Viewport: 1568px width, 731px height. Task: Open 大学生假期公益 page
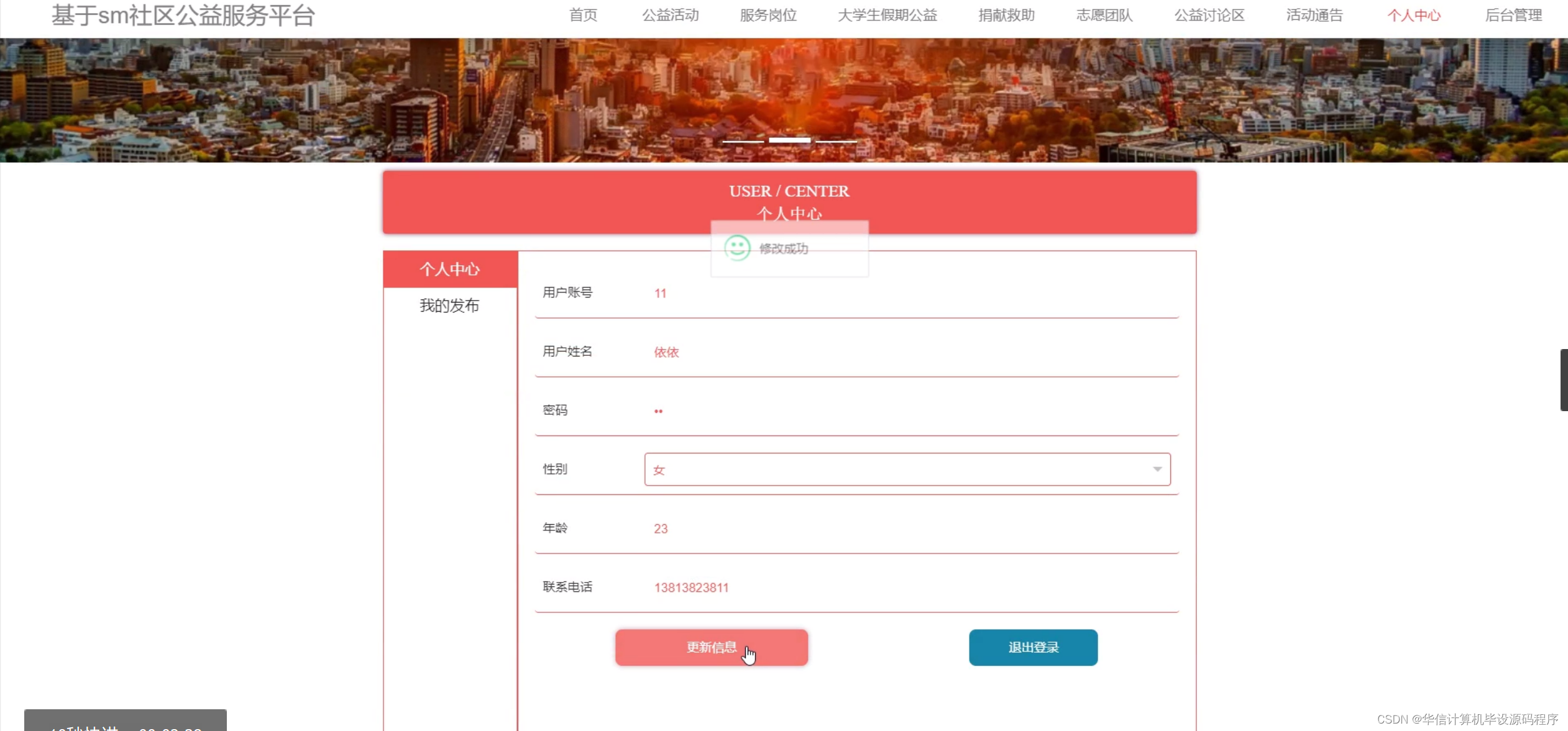[x=887, y=15]
